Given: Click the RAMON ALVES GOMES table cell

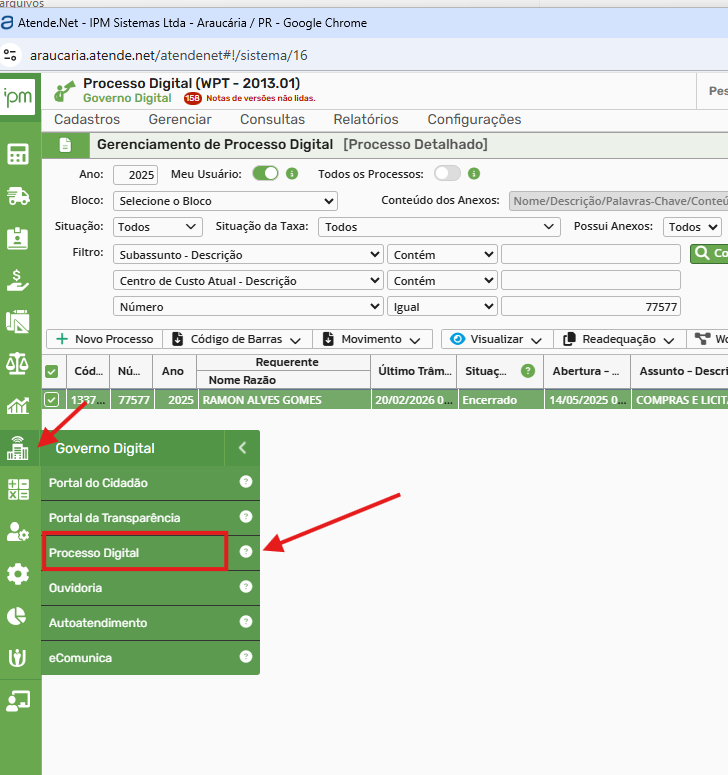Looking at the screenshot, I should [285, 399].
